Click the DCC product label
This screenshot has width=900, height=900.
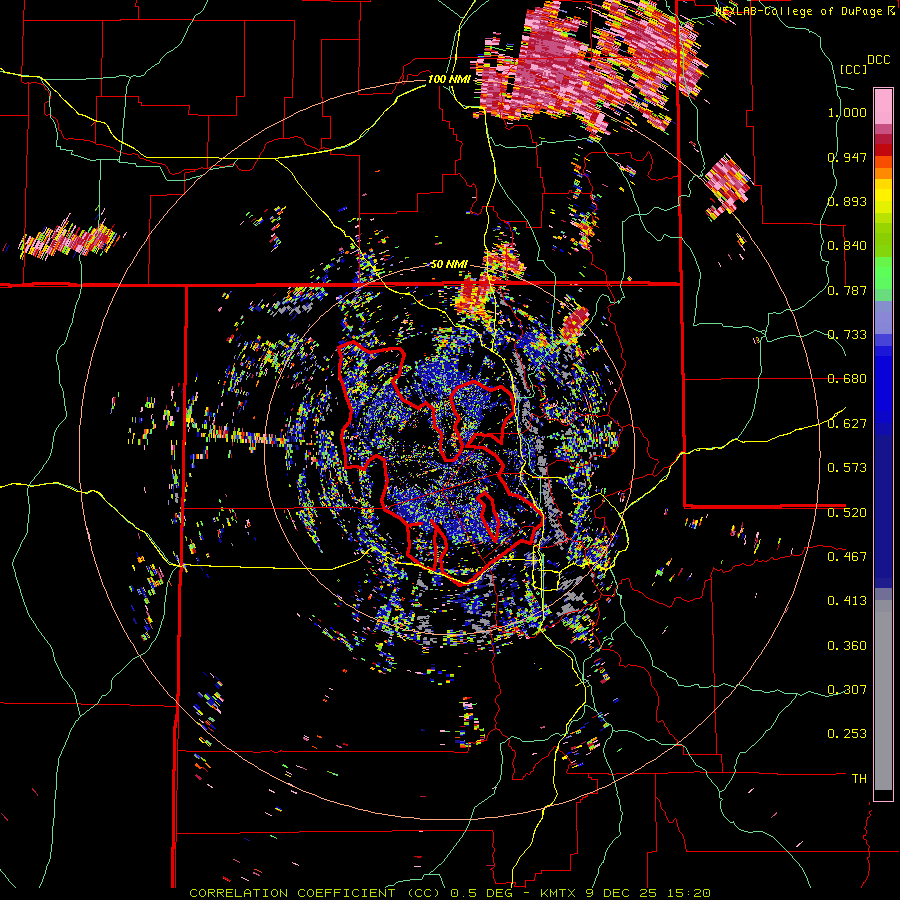[879, 60]
